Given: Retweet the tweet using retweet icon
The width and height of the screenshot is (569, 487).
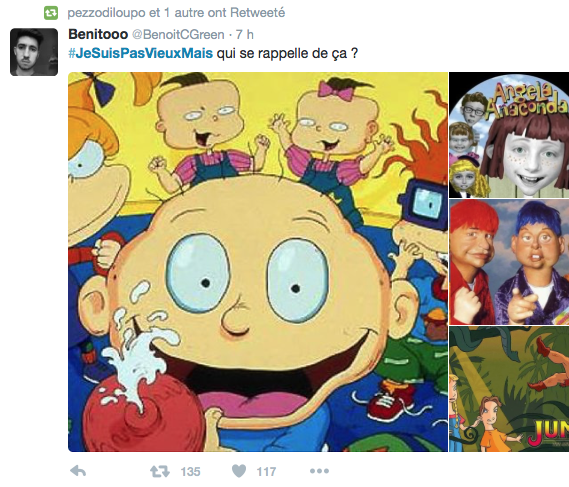Looking at the screenshot, I should click(x=160, y=471).
